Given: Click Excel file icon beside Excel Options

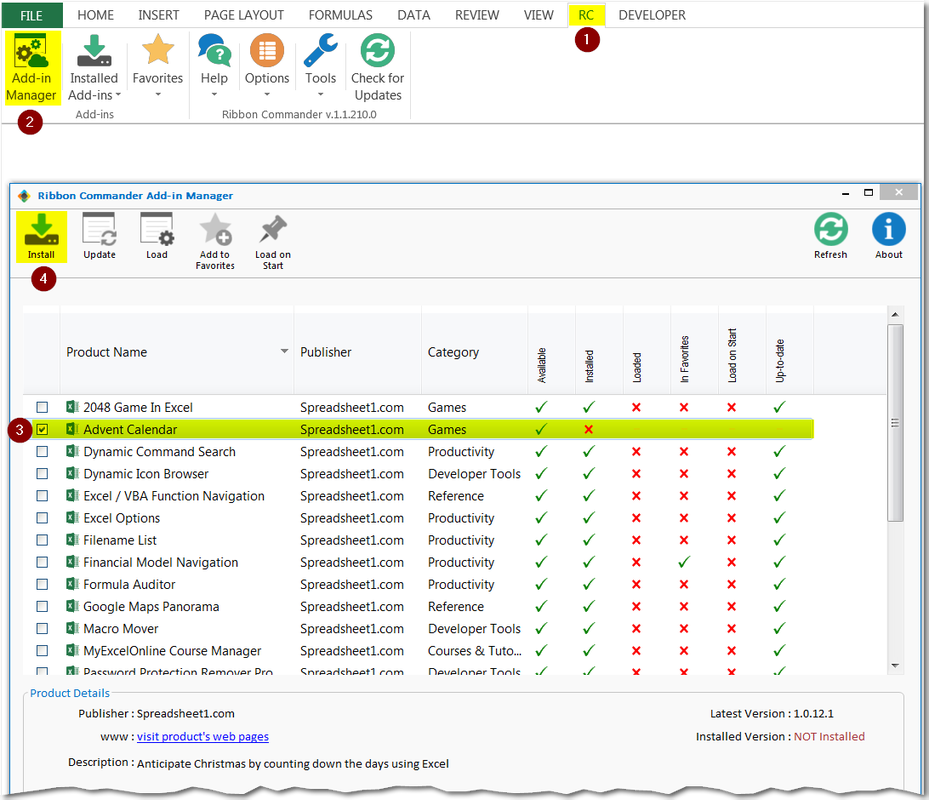Looking at the screenshot, I should pos(72,518).
